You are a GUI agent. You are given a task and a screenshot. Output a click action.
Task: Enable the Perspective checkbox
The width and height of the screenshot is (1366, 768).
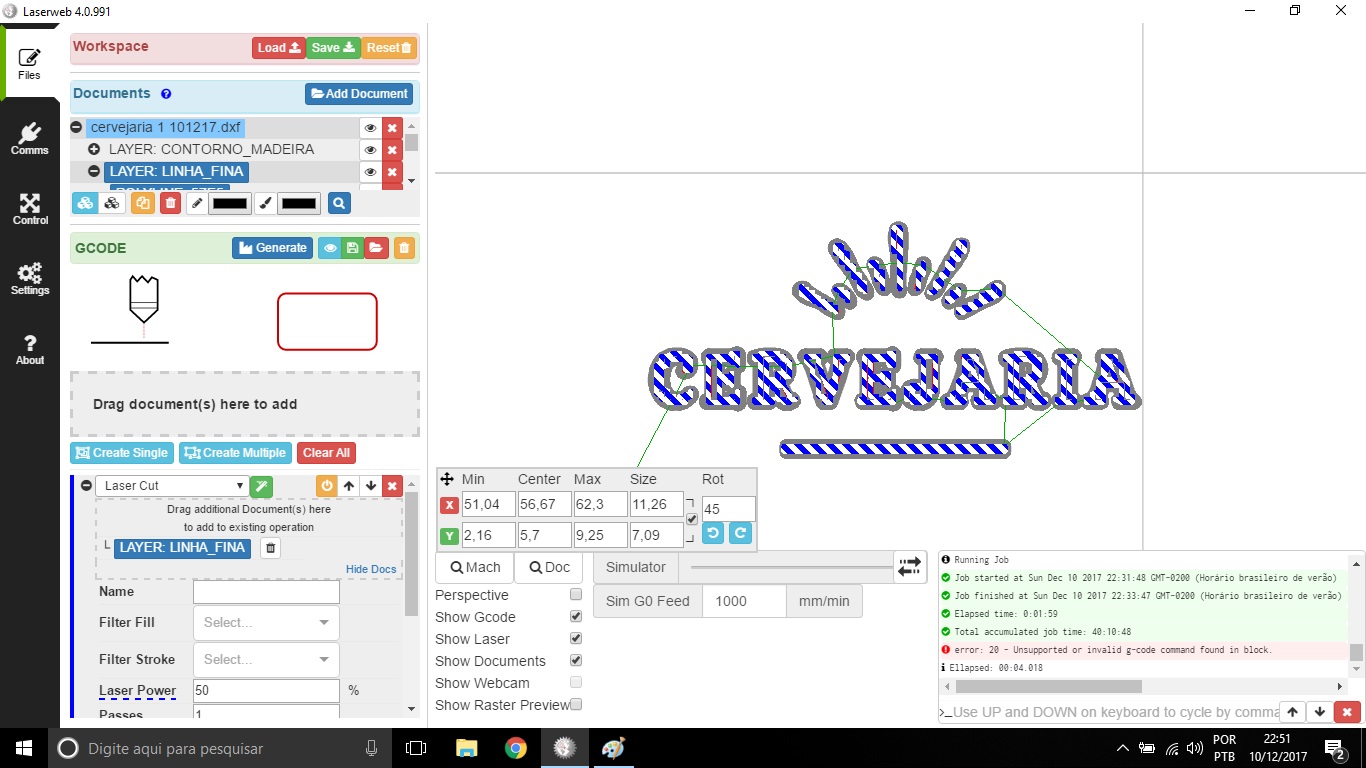(576, 594)
